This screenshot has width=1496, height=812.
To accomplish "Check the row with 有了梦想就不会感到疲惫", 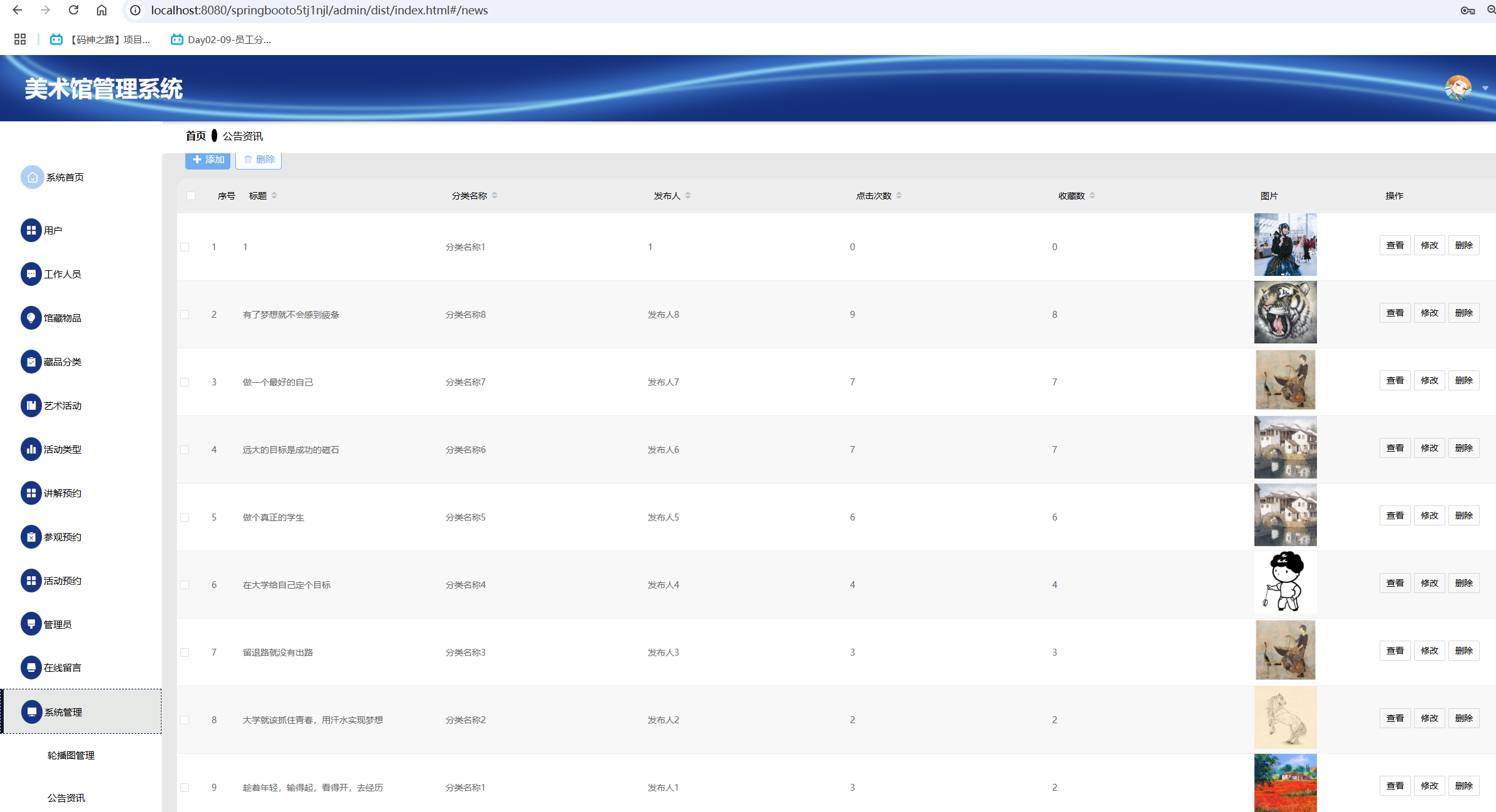I will coord(185,315).
